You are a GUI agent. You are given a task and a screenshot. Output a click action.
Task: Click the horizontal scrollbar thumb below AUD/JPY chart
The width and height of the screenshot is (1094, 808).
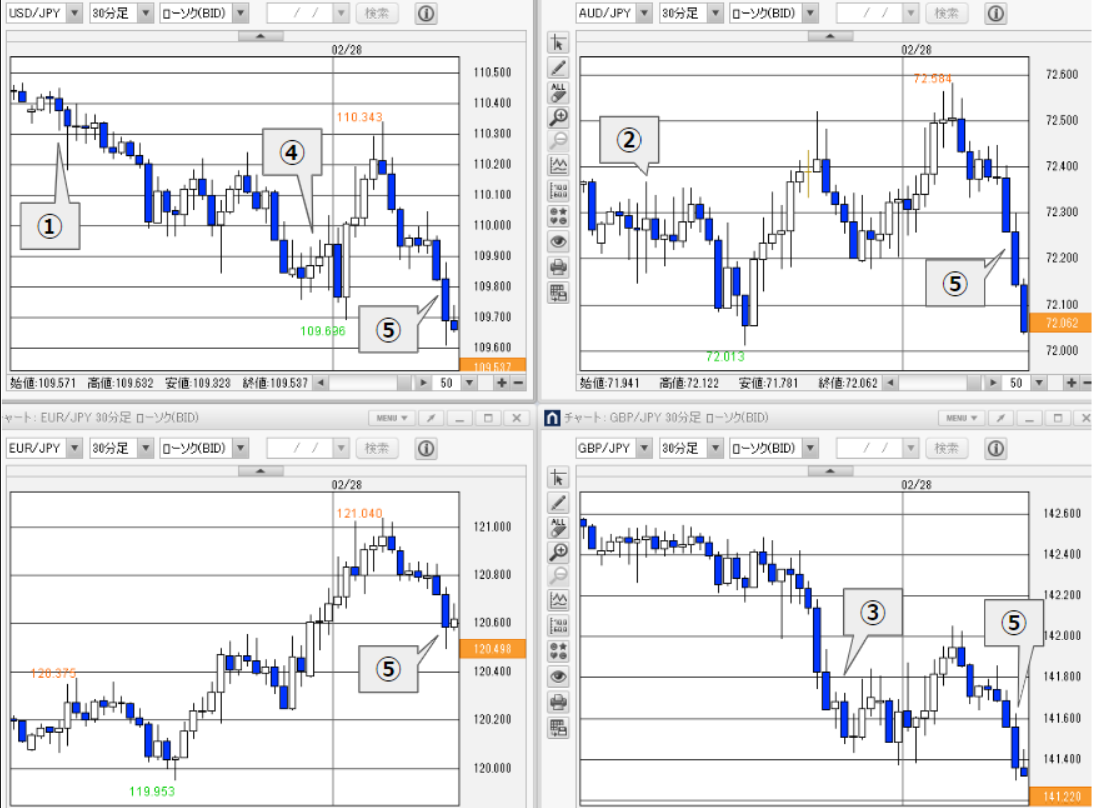coord(974,383)
